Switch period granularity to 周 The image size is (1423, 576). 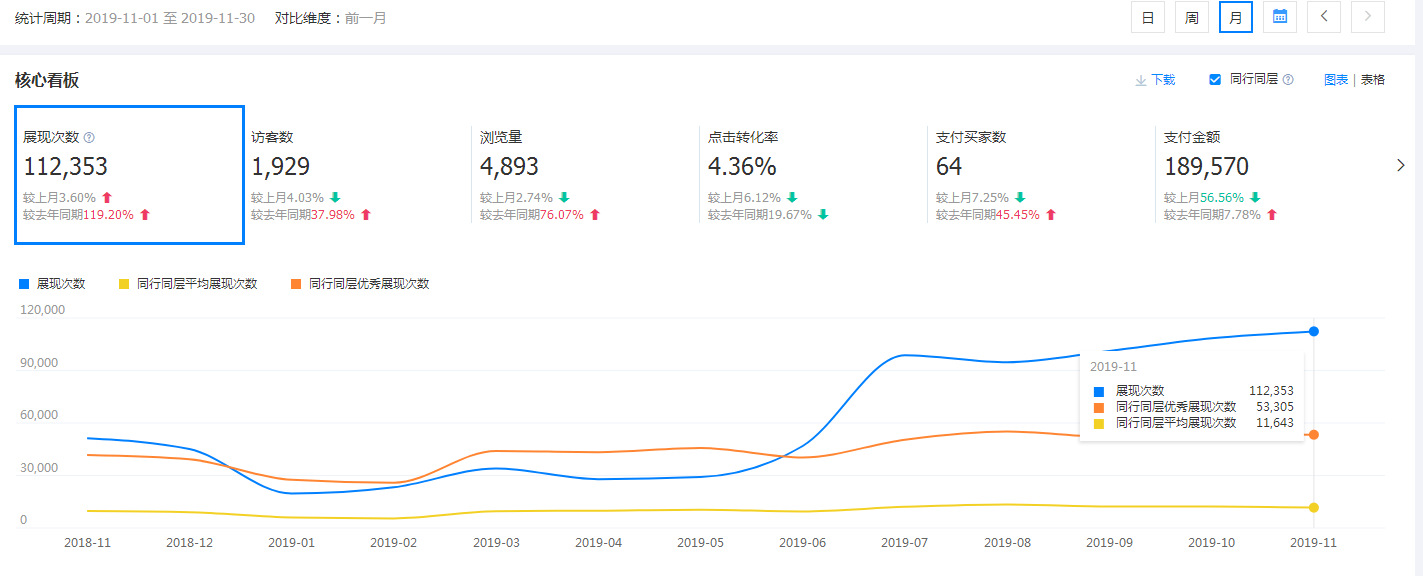pos(1192,17)
